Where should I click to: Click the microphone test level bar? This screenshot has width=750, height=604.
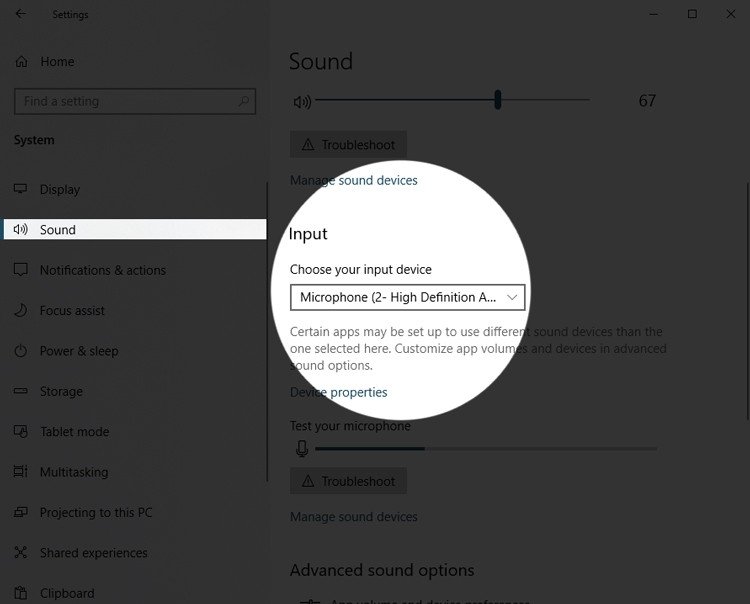pos(486,449)
